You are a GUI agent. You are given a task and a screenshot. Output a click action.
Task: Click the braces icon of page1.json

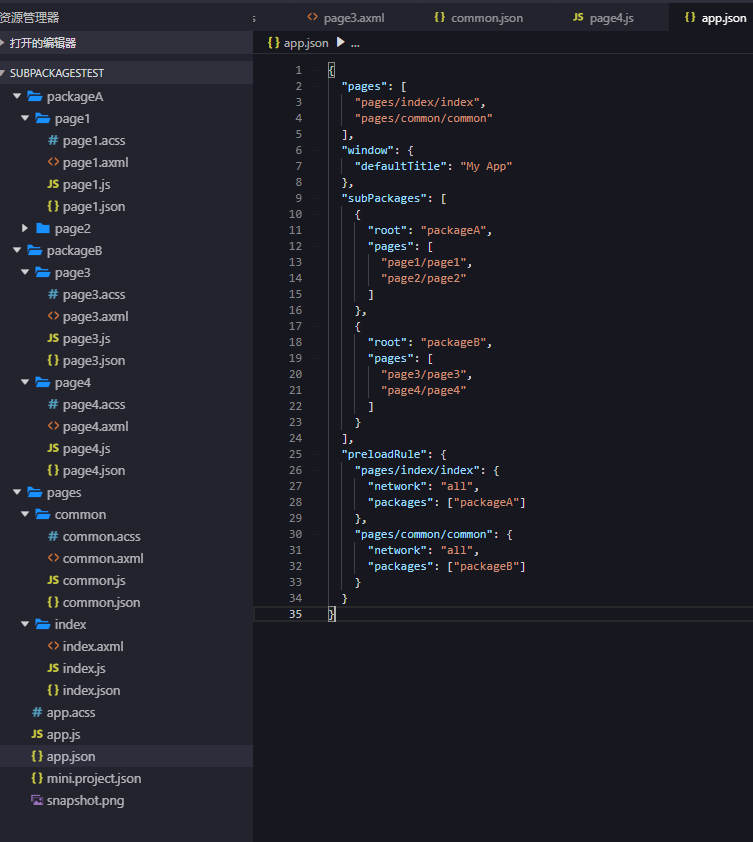53,206
